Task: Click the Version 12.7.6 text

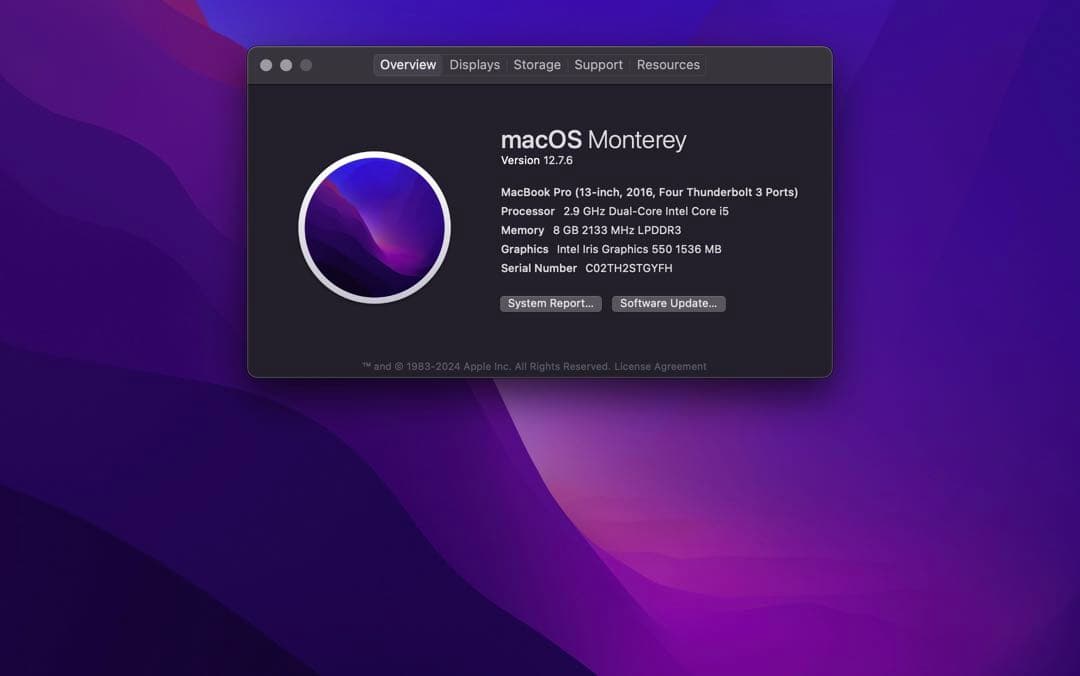Action: pyautogui.click(x=536, y=160)
